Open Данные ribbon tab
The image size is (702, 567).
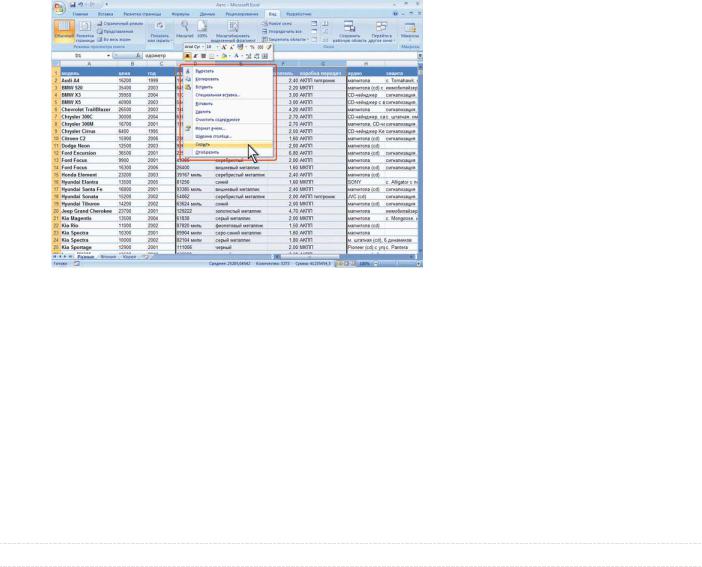tap(207, 14)
